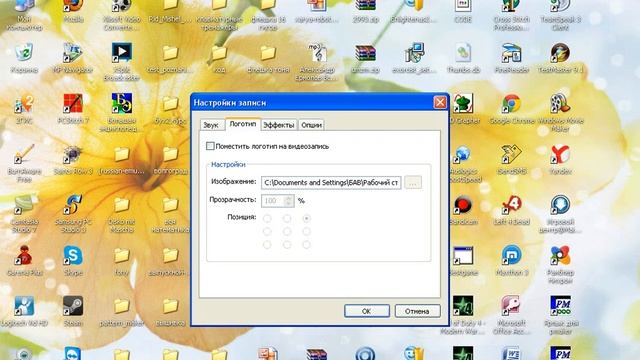The height and width of the screenshot is (360, 640).
Task: Select the Maxthon 3 browser icon
Action: [x=511, y=261]
